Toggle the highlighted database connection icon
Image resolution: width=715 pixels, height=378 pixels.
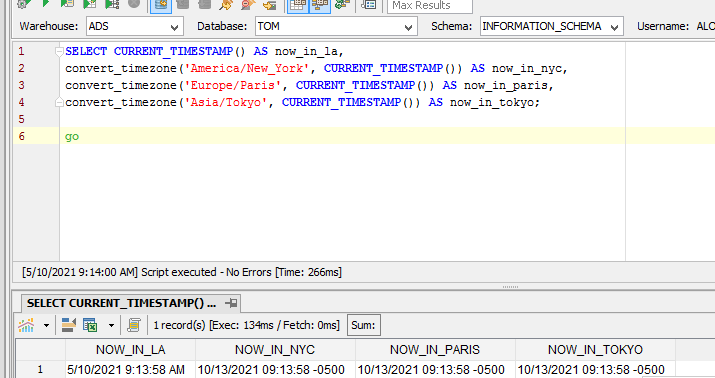coord(161,5)
